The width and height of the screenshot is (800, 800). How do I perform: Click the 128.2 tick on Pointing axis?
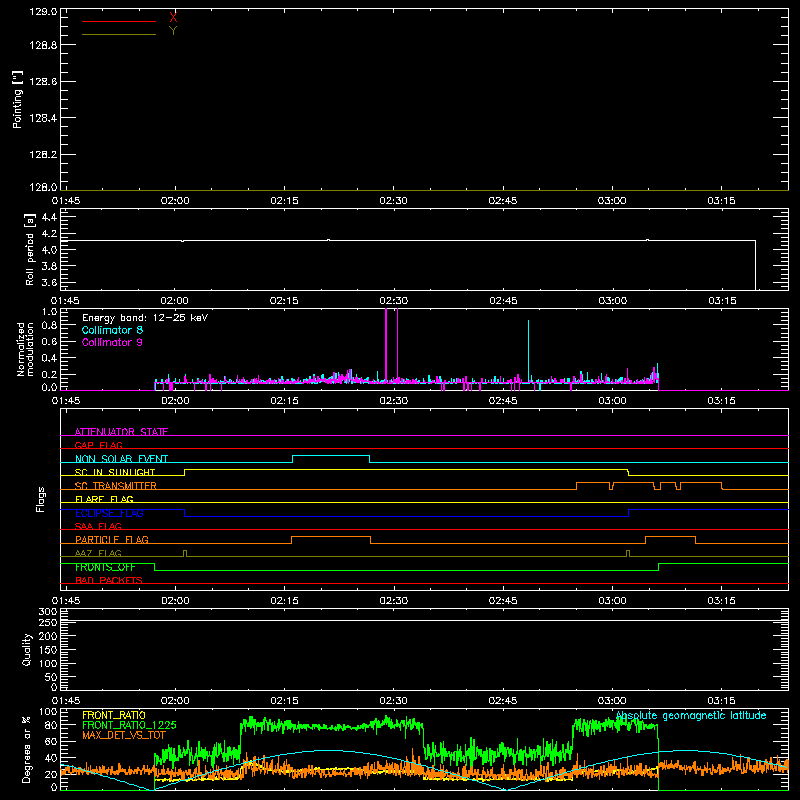tap(43, 154)
